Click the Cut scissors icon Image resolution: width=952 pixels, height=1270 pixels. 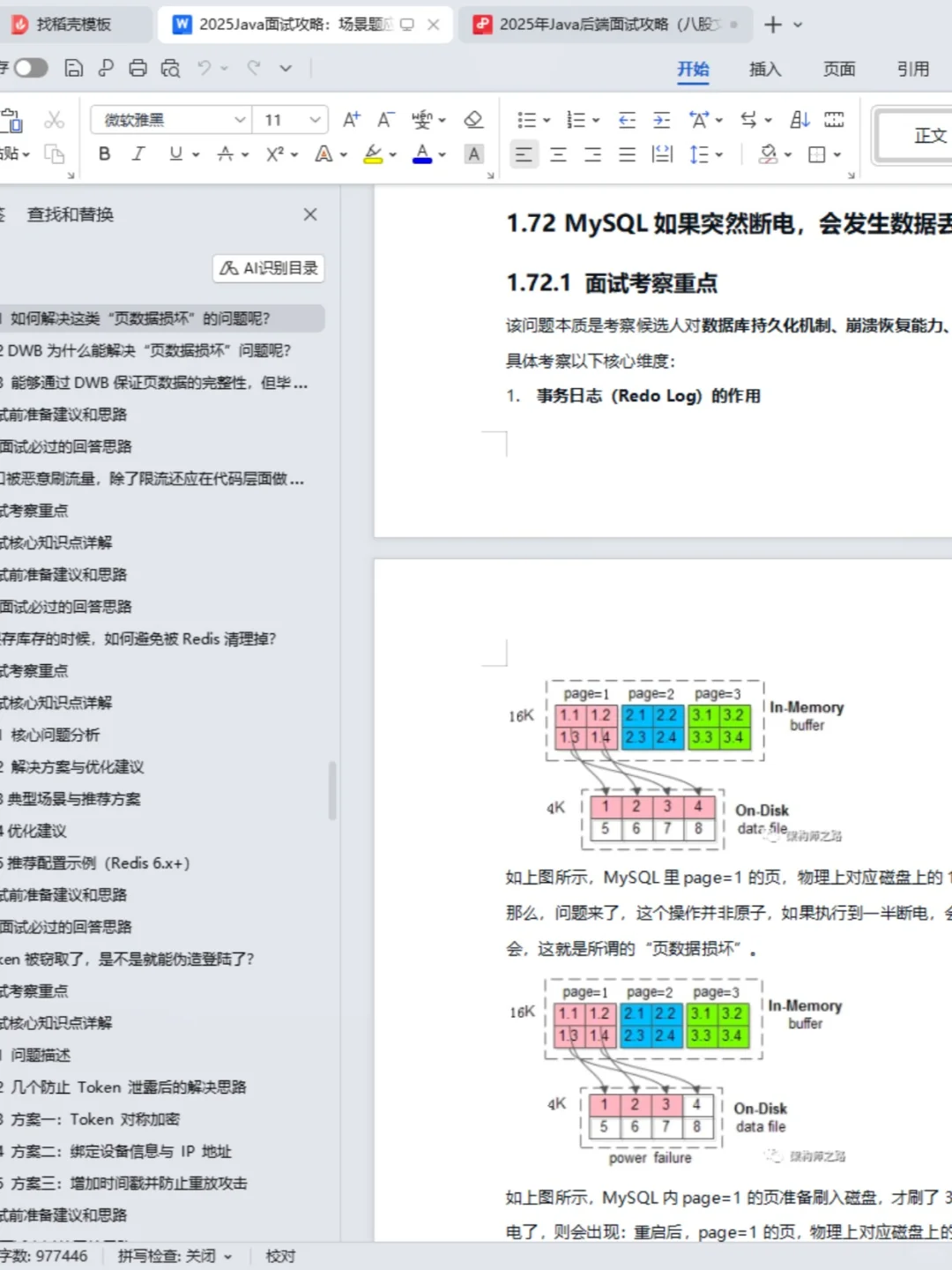pos(55,120)
